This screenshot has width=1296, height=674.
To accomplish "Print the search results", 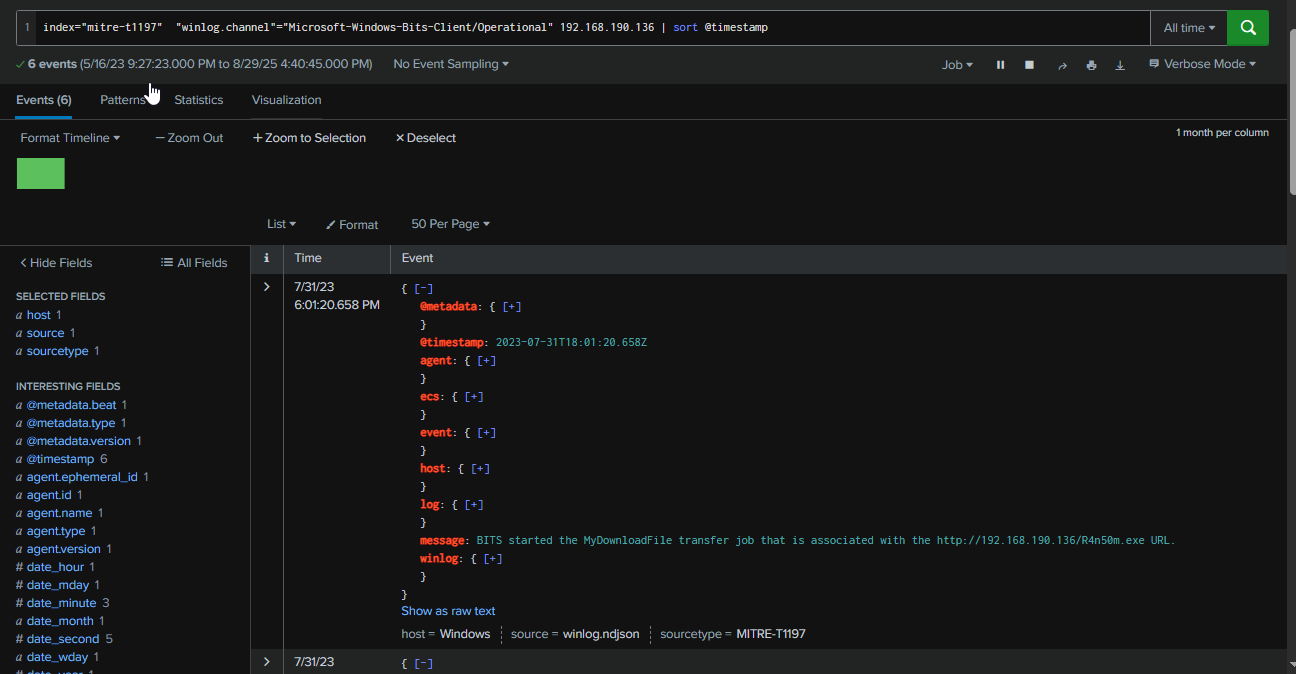I will pos(1091,65).
